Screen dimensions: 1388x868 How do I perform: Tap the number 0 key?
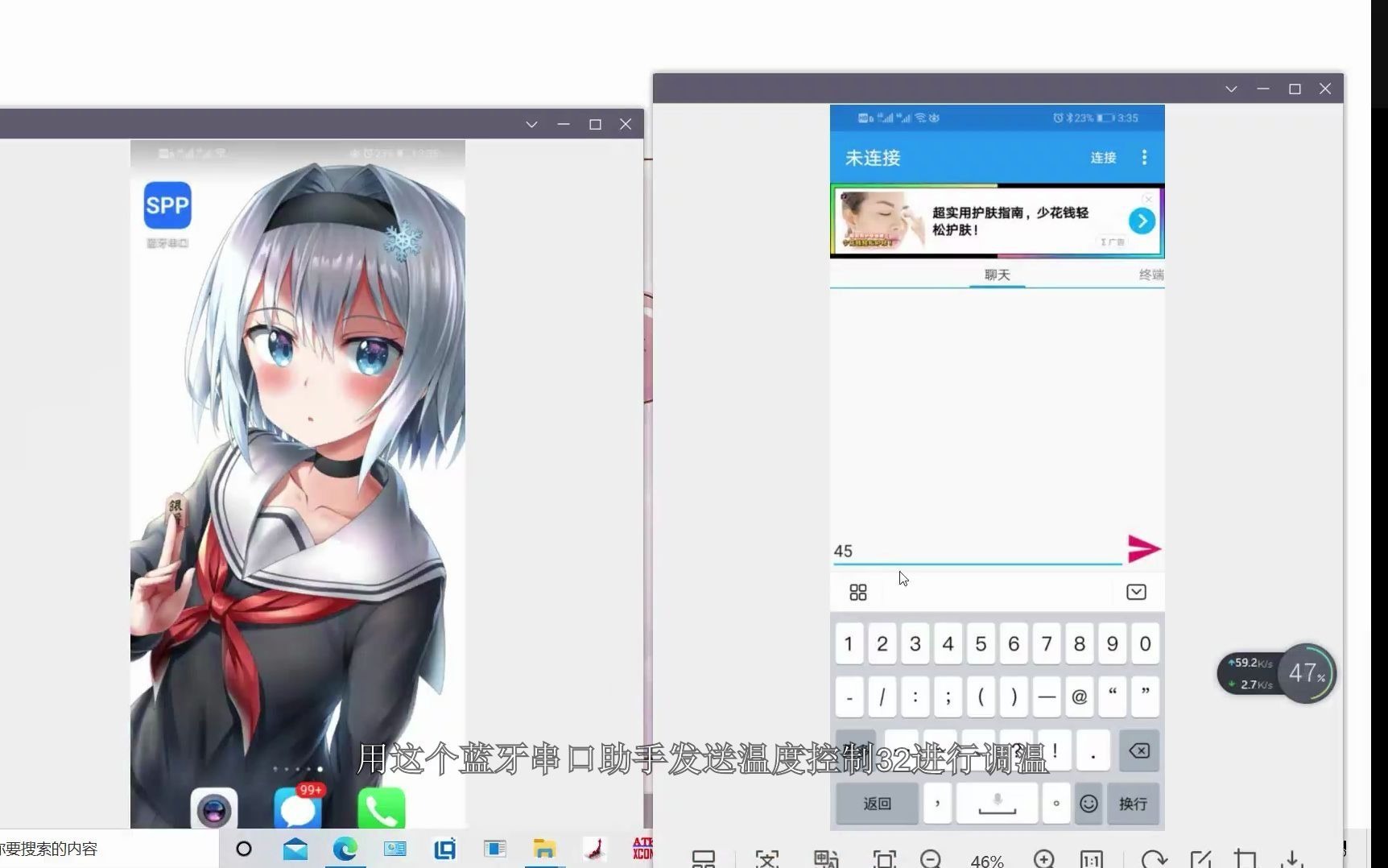tap(1145, 643)
